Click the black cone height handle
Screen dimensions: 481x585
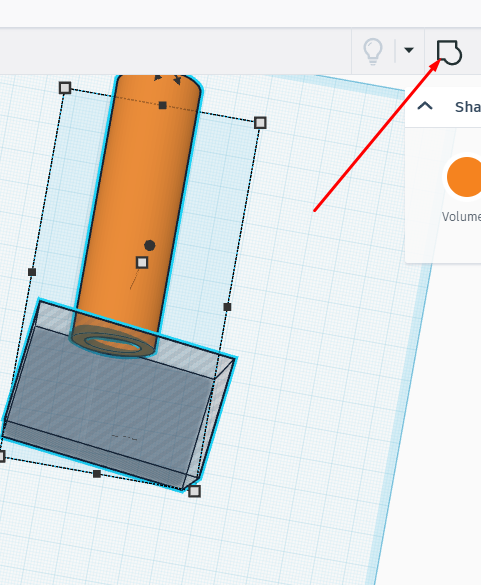point(149,245)
